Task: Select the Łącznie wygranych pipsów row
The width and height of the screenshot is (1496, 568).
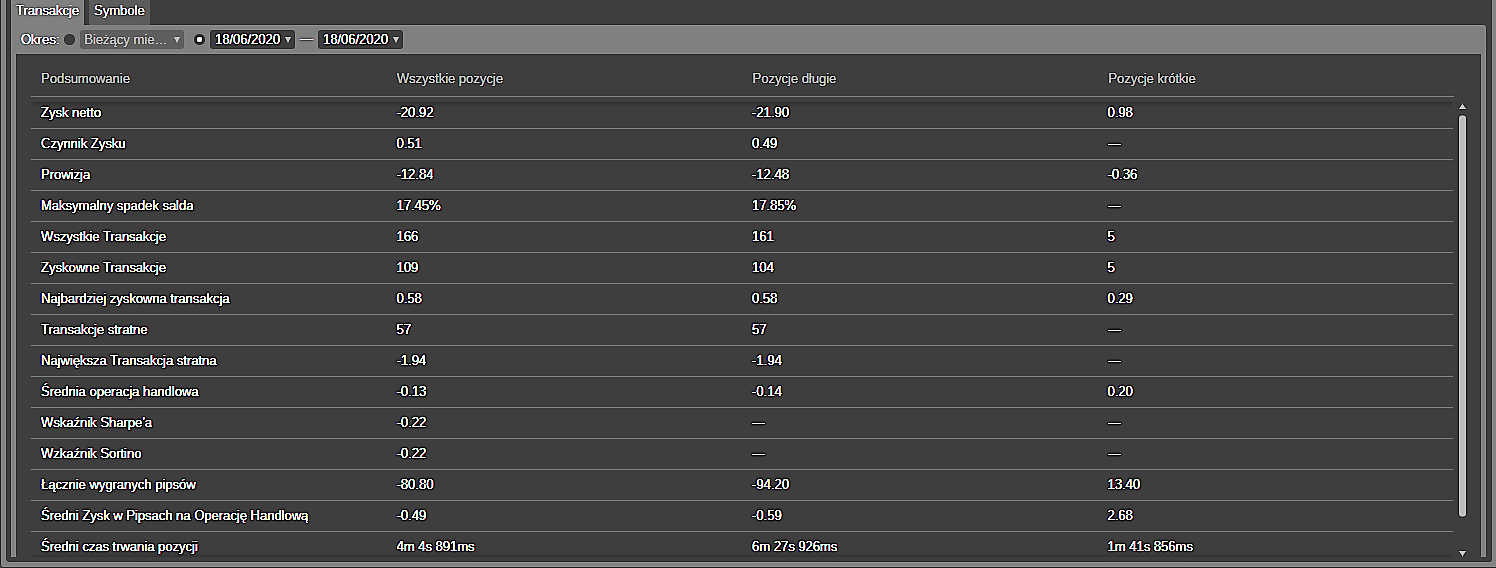Action: pos(742,485)
